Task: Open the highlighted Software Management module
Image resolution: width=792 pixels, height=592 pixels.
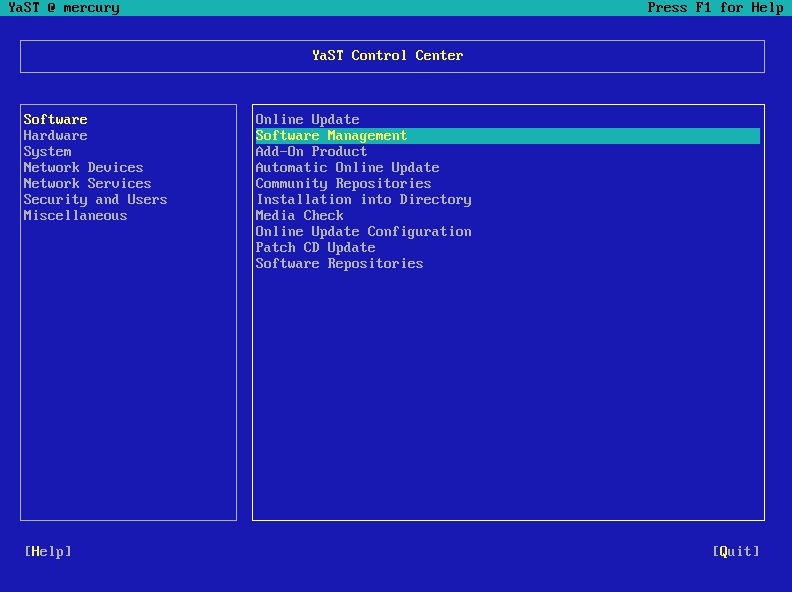Action: [x=508, y=136]
